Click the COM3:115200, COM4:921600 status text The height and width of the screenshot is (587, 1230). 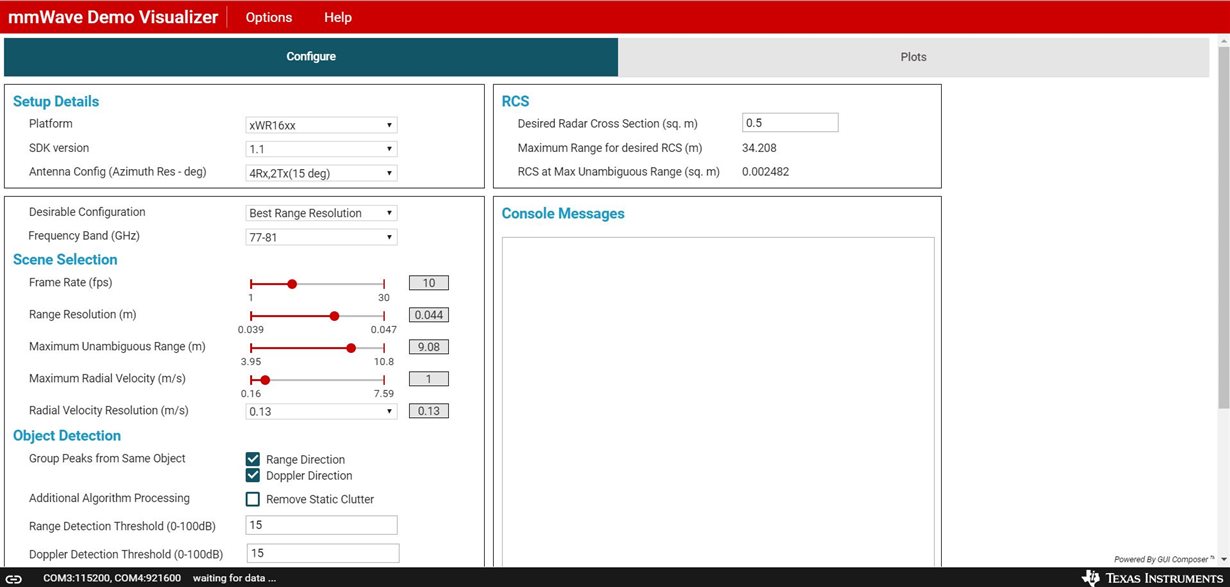coord(112,578)
